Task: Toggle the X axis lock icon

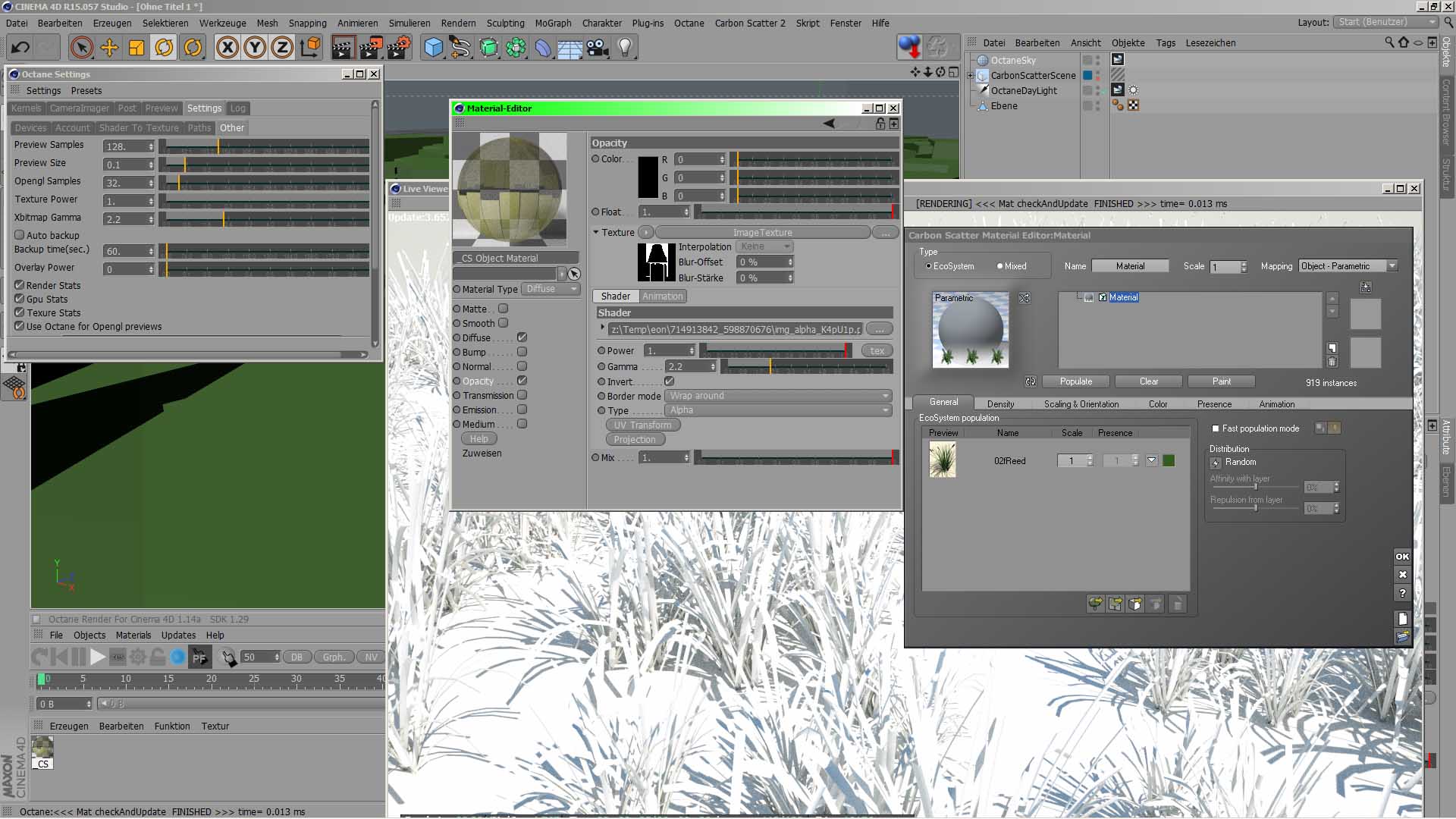Action: (x=227, y=48)
